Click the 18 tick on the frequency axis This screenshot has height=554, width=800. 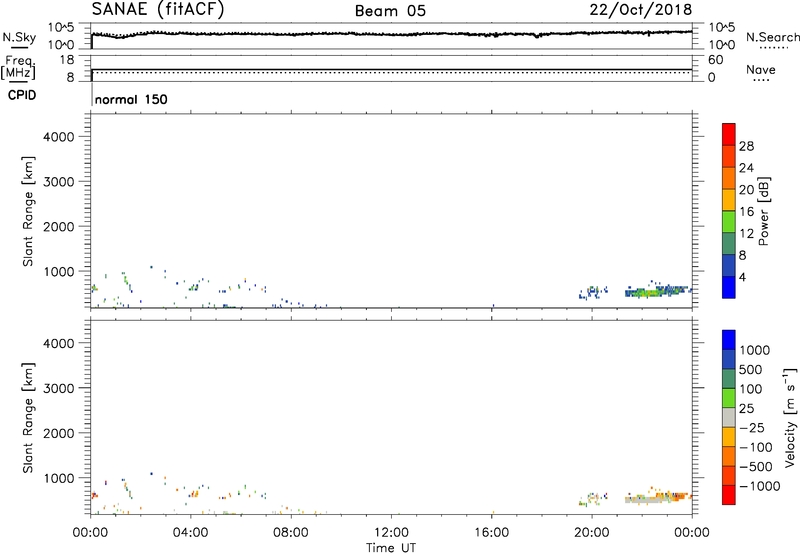67,60
